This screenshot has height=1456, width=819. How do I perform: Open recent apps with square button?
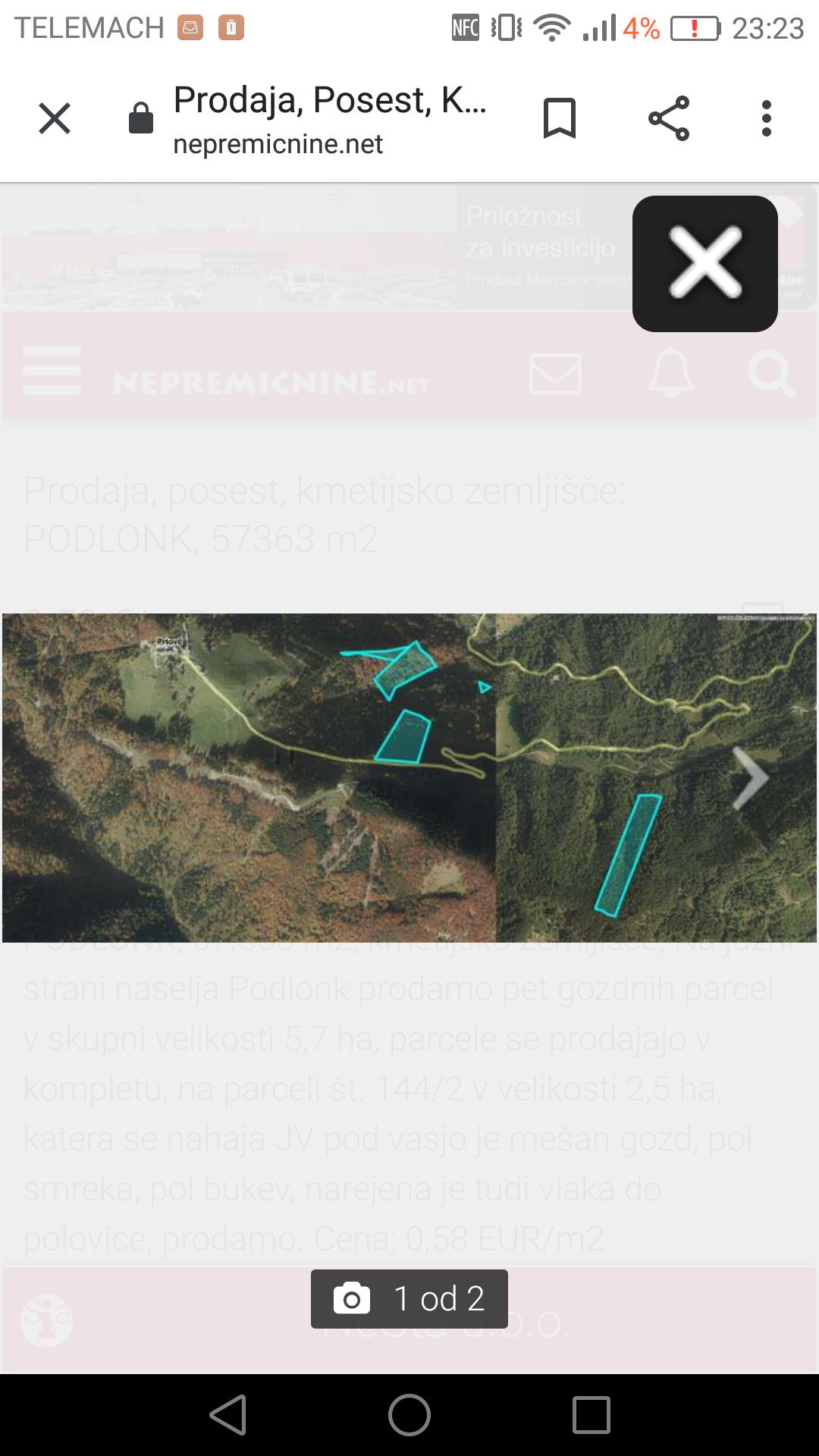(591, 1415)
